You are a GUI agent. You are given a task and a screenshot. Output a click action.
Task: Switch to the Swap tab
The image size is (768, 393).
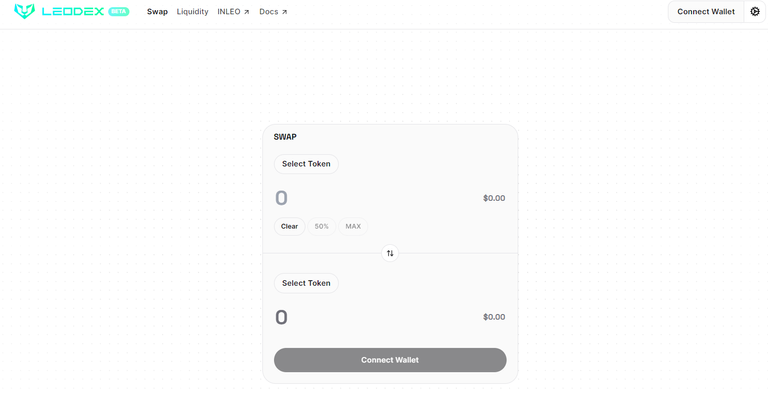(157, 11)
